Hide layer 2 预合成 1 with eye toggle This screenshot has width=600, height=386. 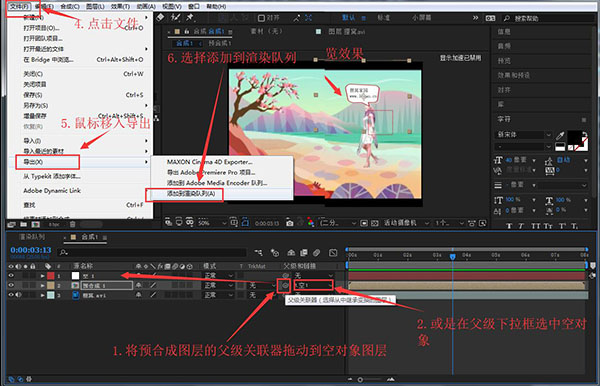(x=11, y=285)
